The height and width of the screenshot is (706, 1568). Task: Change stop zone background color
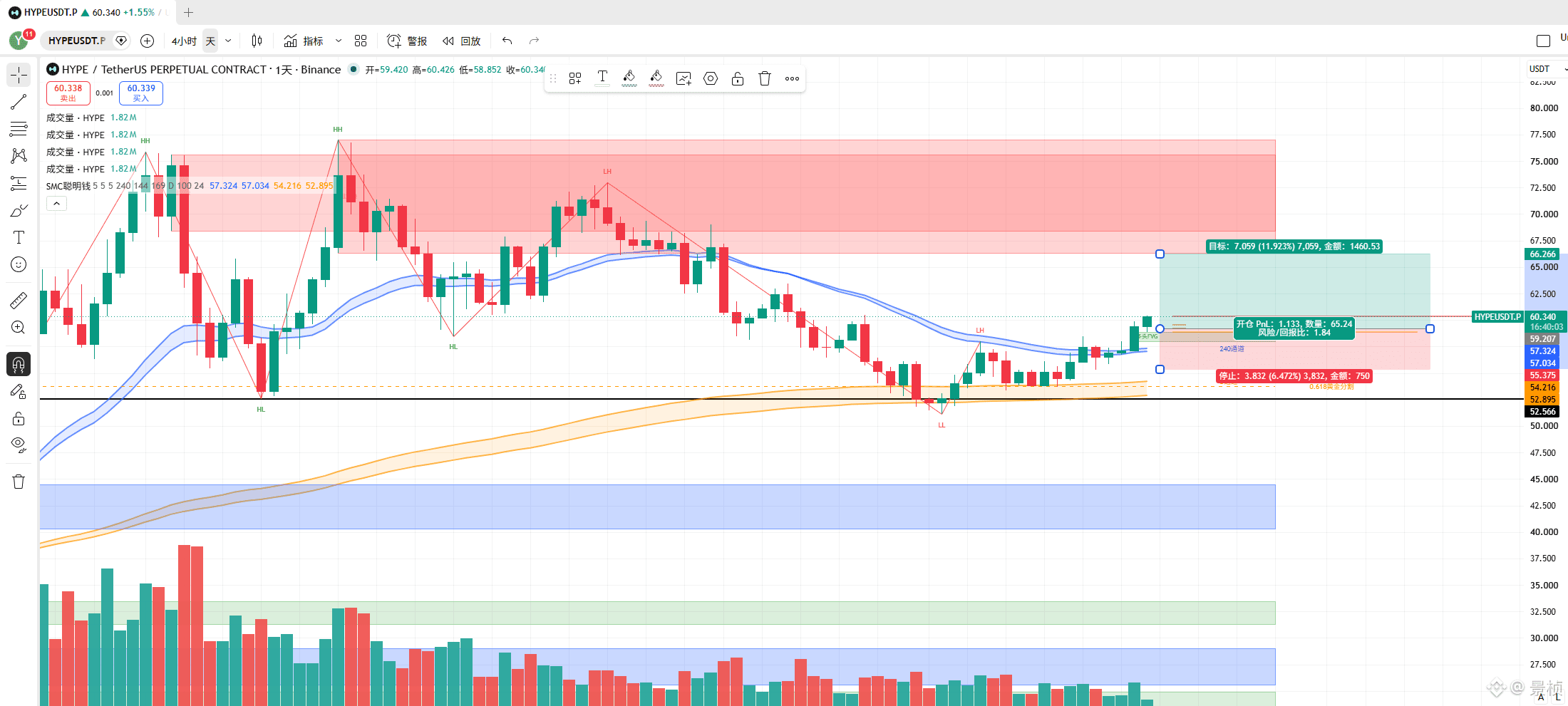point(656,78)
